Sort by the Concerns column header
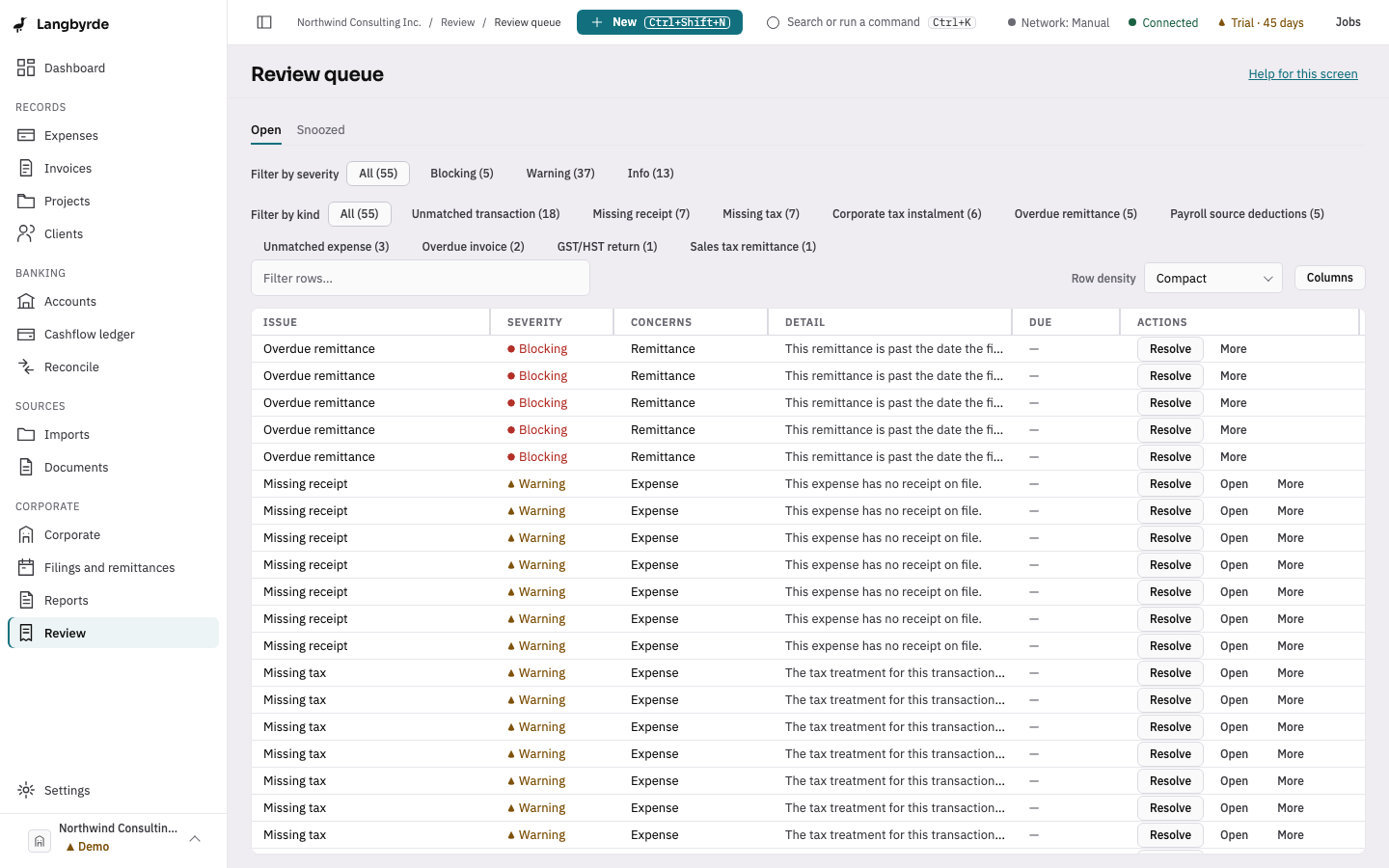The image size is (1389, 868). click(x=691, y=322)
